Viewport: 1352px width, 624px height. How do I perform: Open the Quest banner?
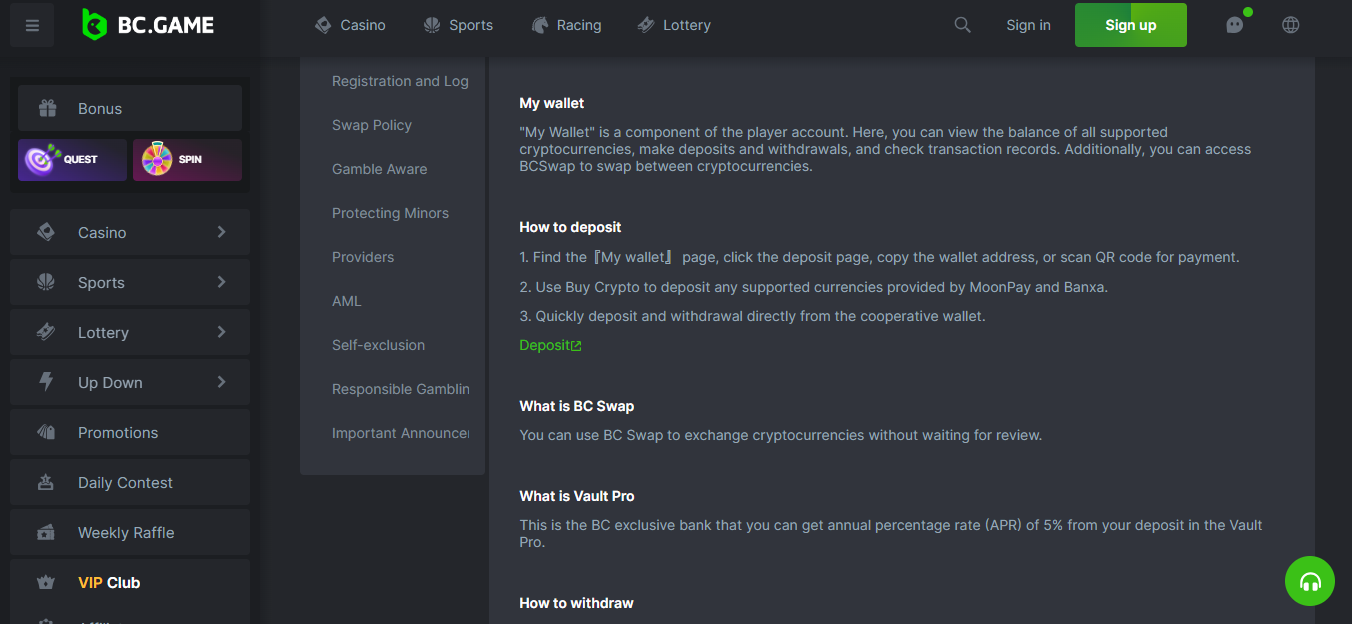pyautogui.click(x=72, y=160)
